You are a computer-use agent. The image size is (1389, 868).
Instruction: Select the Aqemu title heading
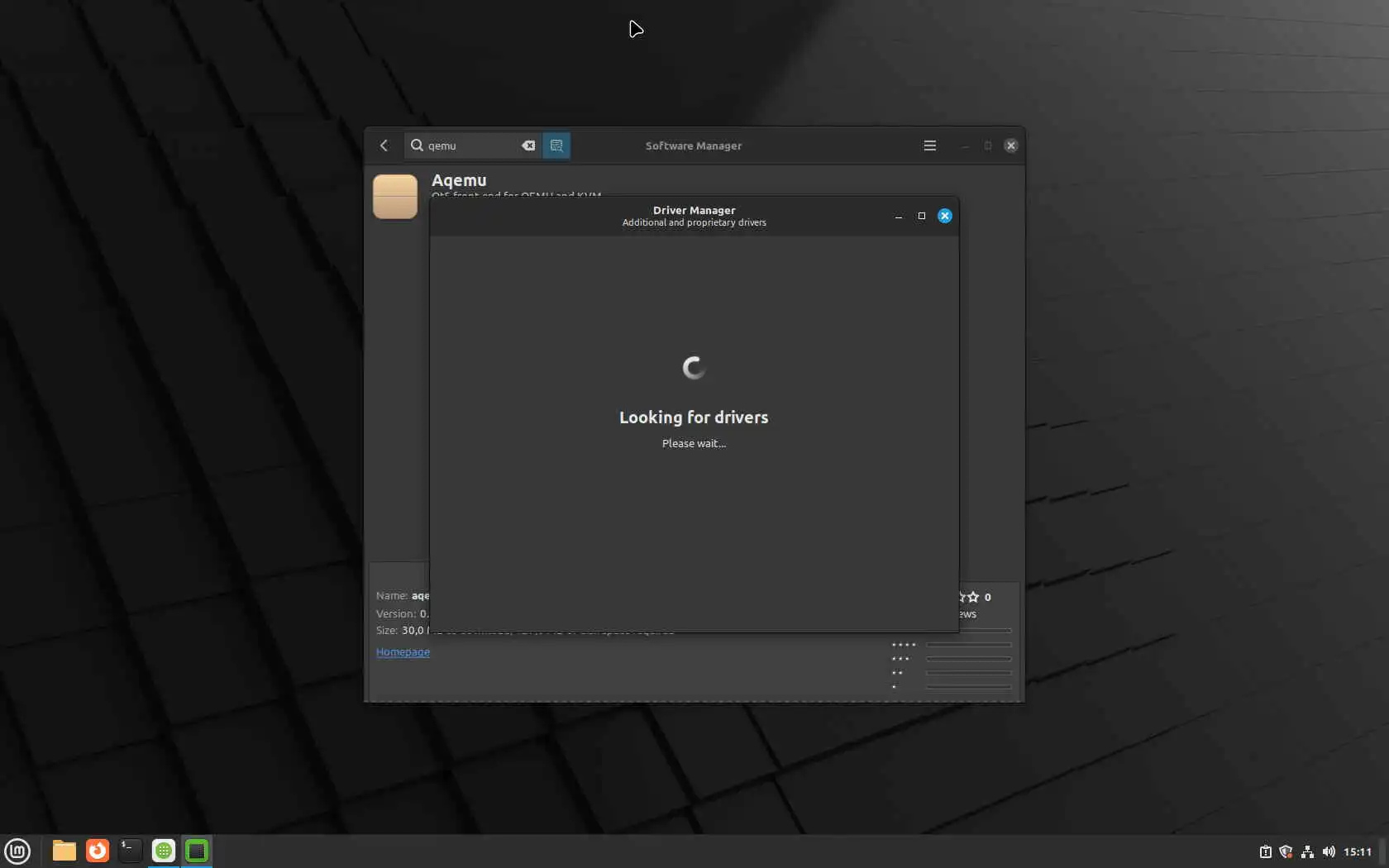(x=459, y=180)
